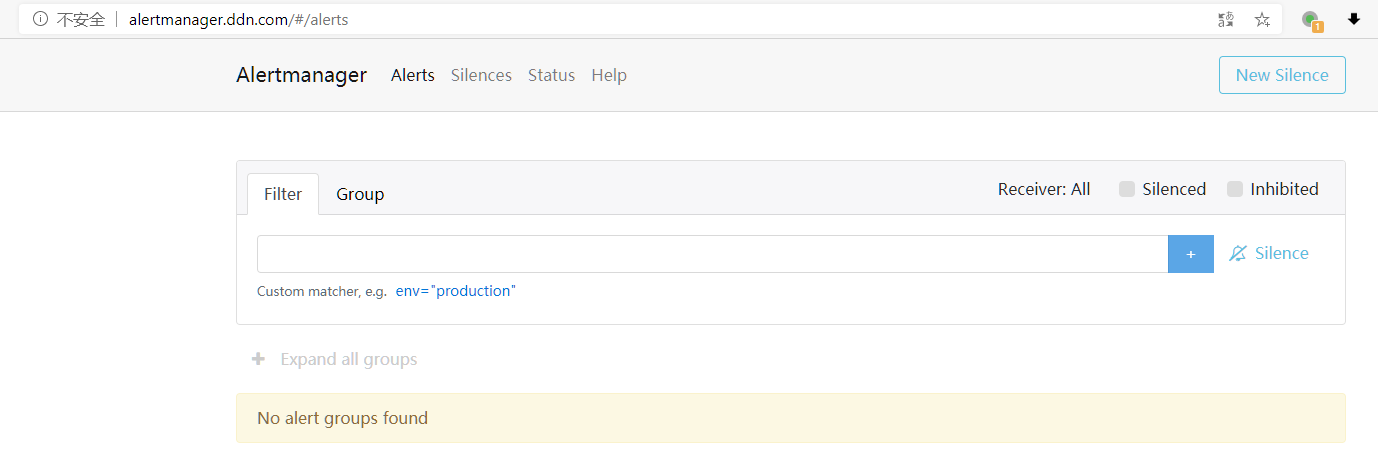Add matcher with the blue plus button
The height and width of the screenshot is (456, 1378).
(x=1190, y=254)
